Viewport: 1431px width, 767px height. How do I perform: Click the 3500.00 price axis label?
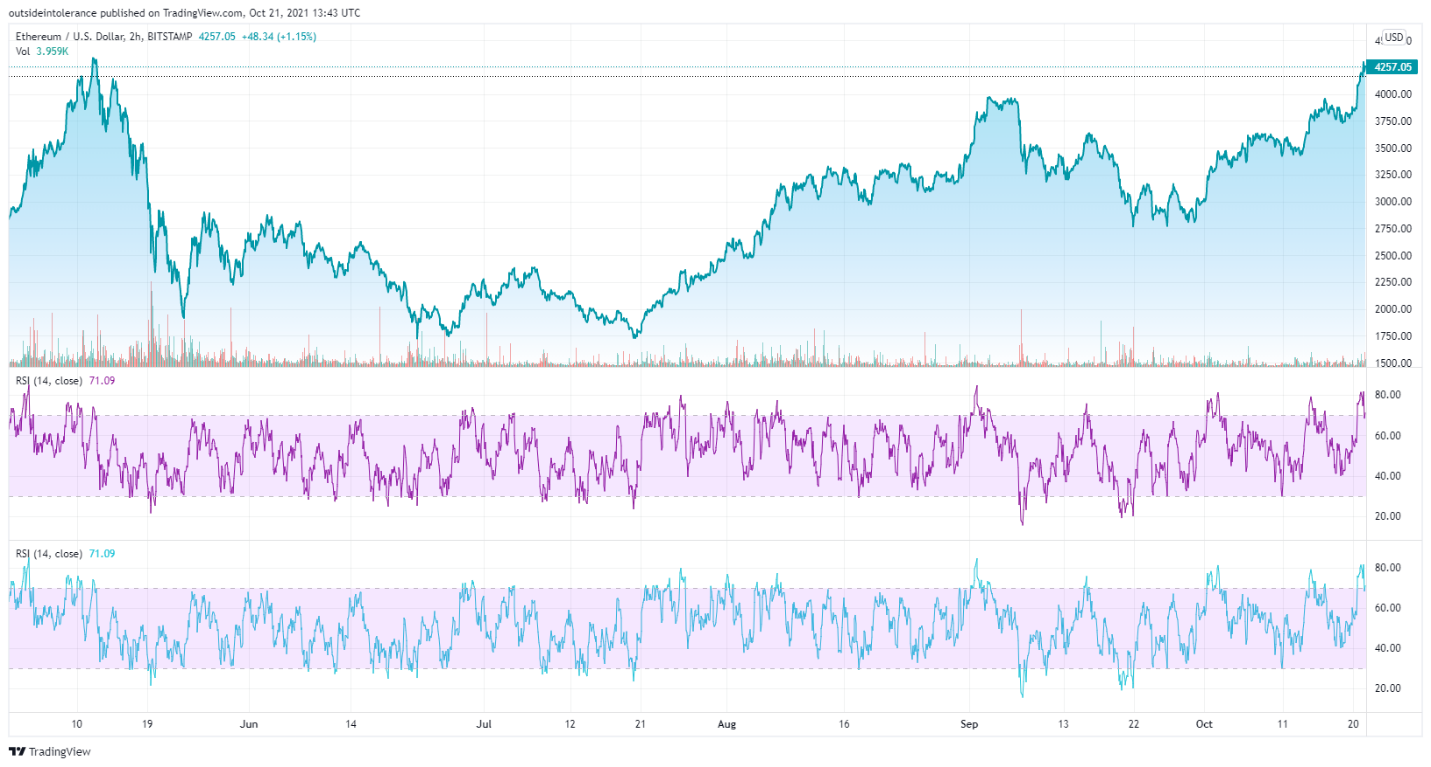click(1393, 148)
